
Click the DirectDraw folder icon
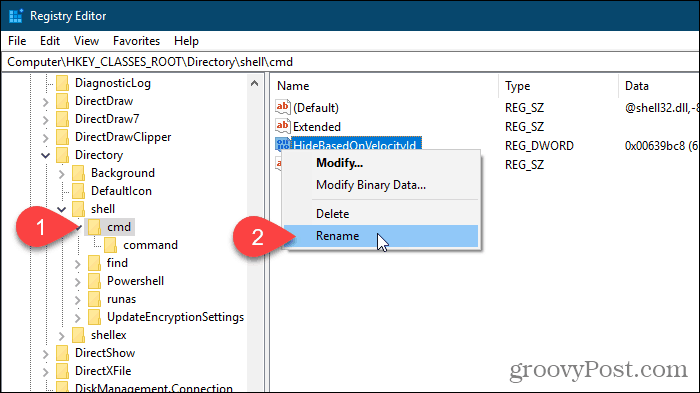point(62,101)
